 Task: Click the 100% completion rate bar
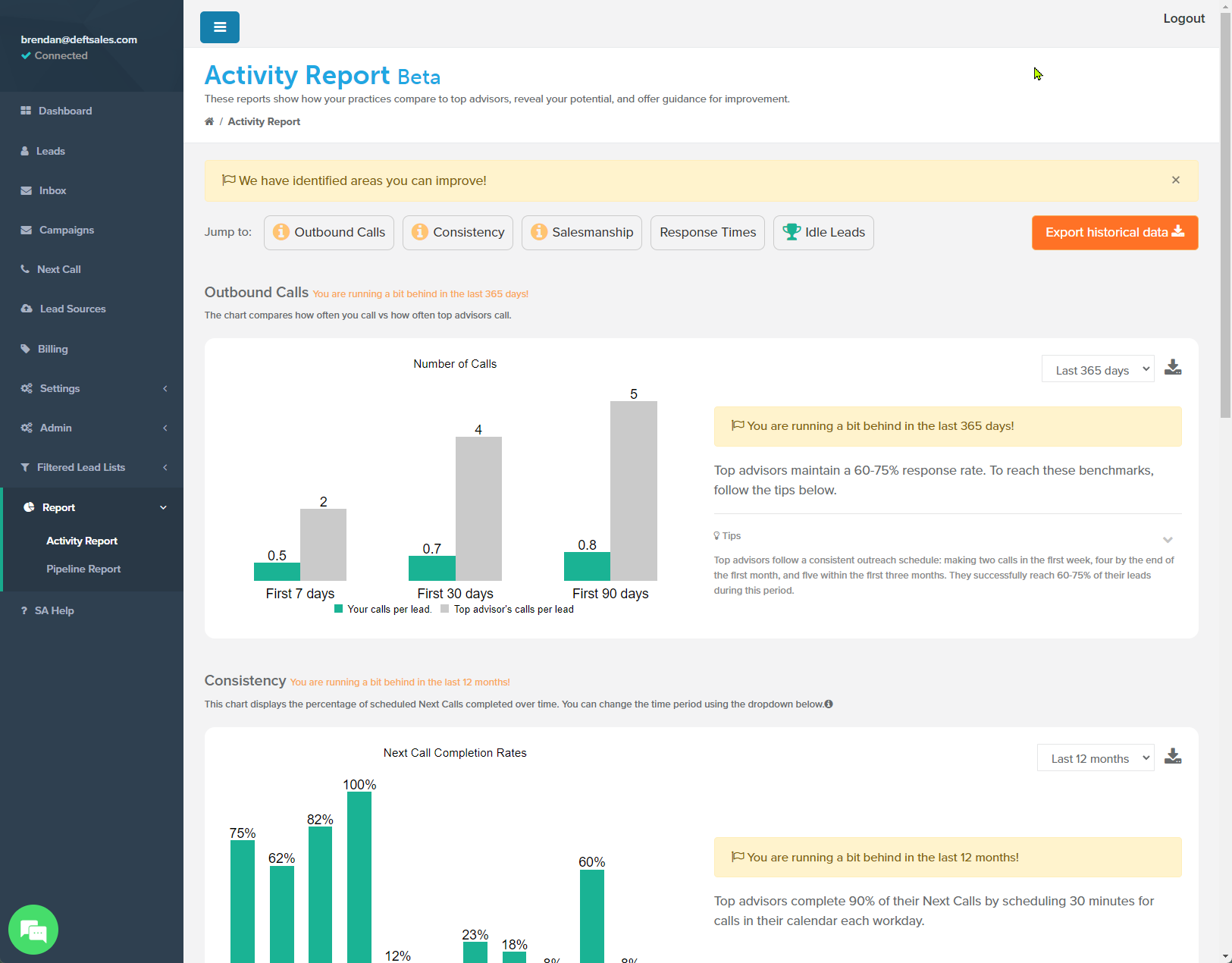[x=359, y=877]
